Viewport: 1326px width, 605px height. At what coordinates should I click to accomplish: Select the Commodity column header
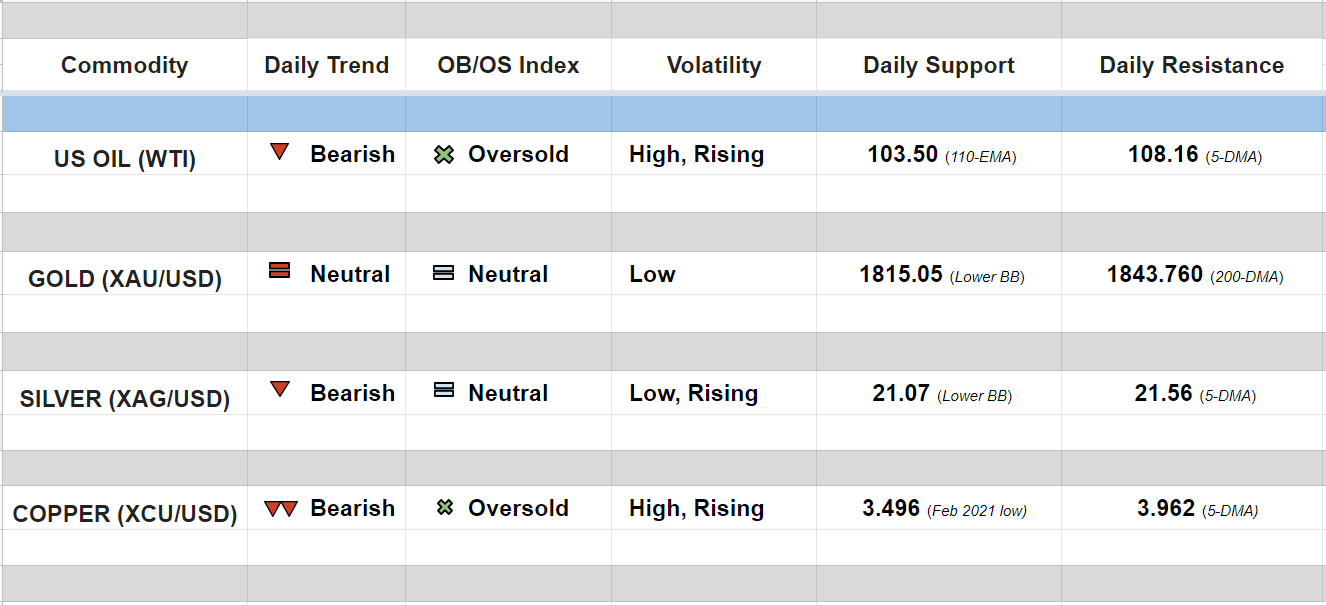pyautogui.click(x=124, y=65)
